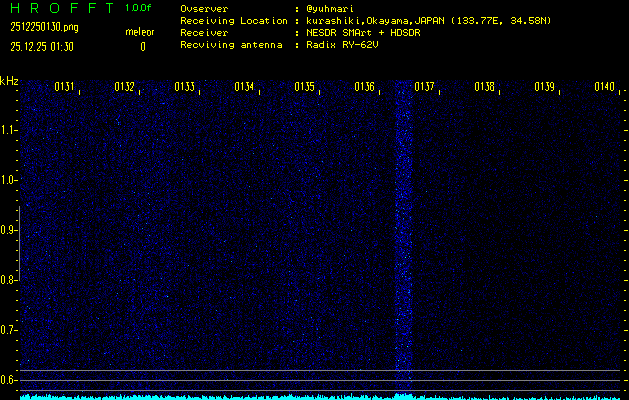Click the gray vertical bar beside 0.9 kHz
Viewport: 629px width, 400px height.
pos(19,243)
